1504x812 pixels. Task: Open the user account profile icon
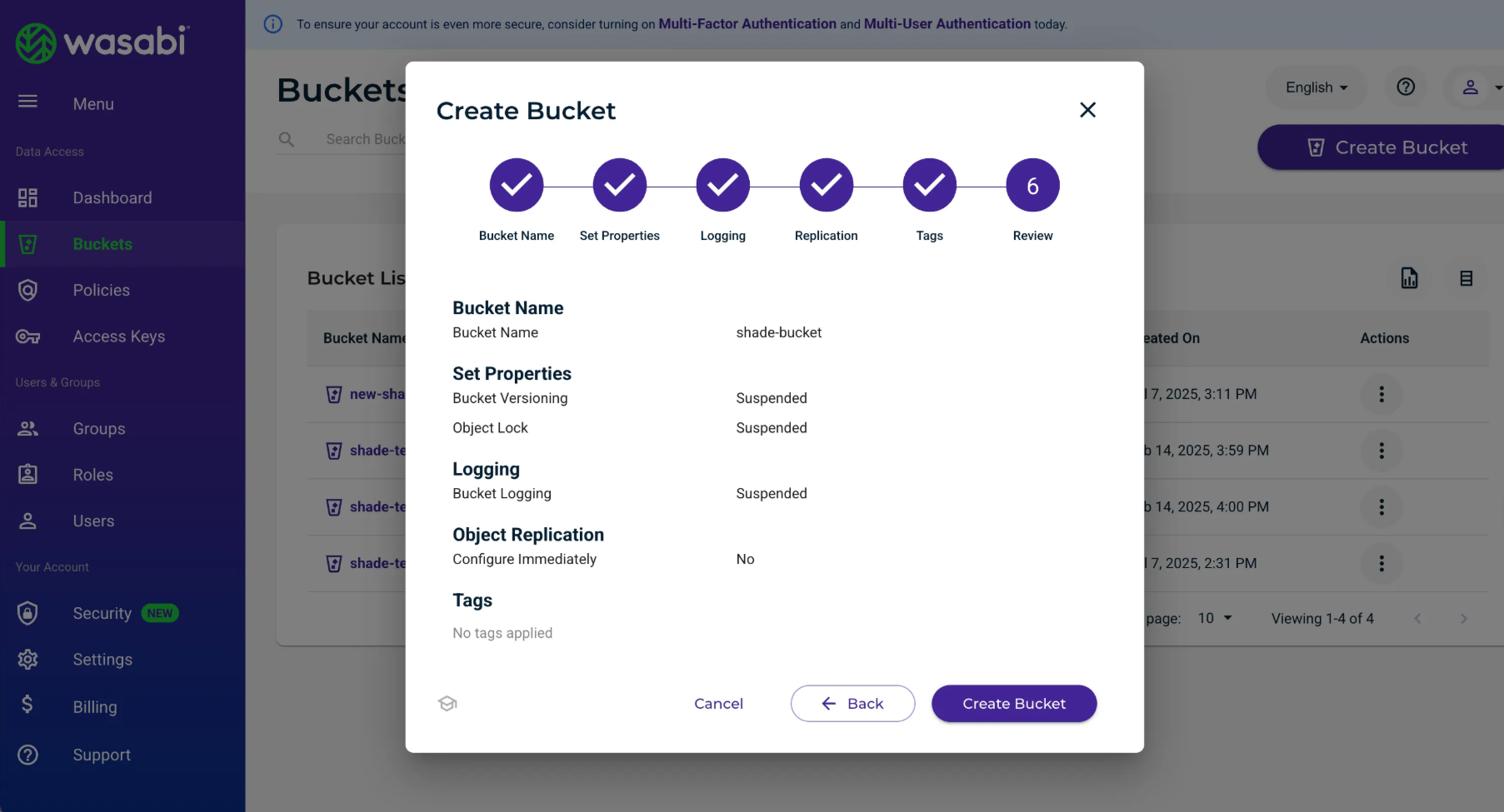point(1471,87)
